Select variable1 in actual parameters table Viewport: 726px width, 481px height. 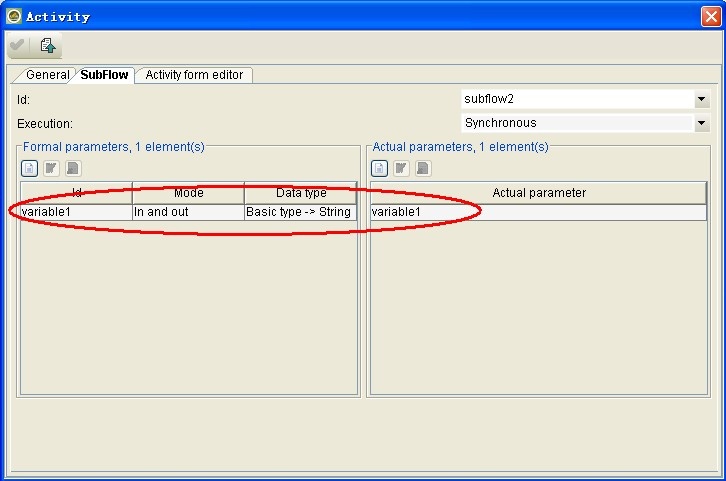point(539,212)
